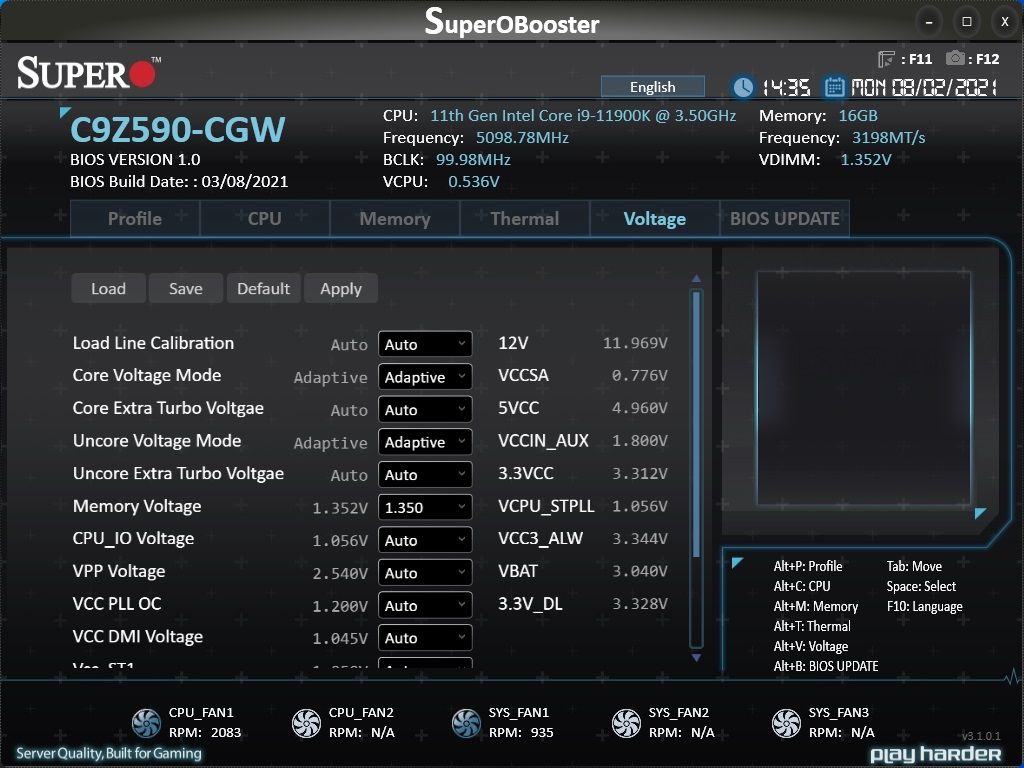Switch to the Profile tab
This screenshot has height=768, width=1024.
click(135, 219)
